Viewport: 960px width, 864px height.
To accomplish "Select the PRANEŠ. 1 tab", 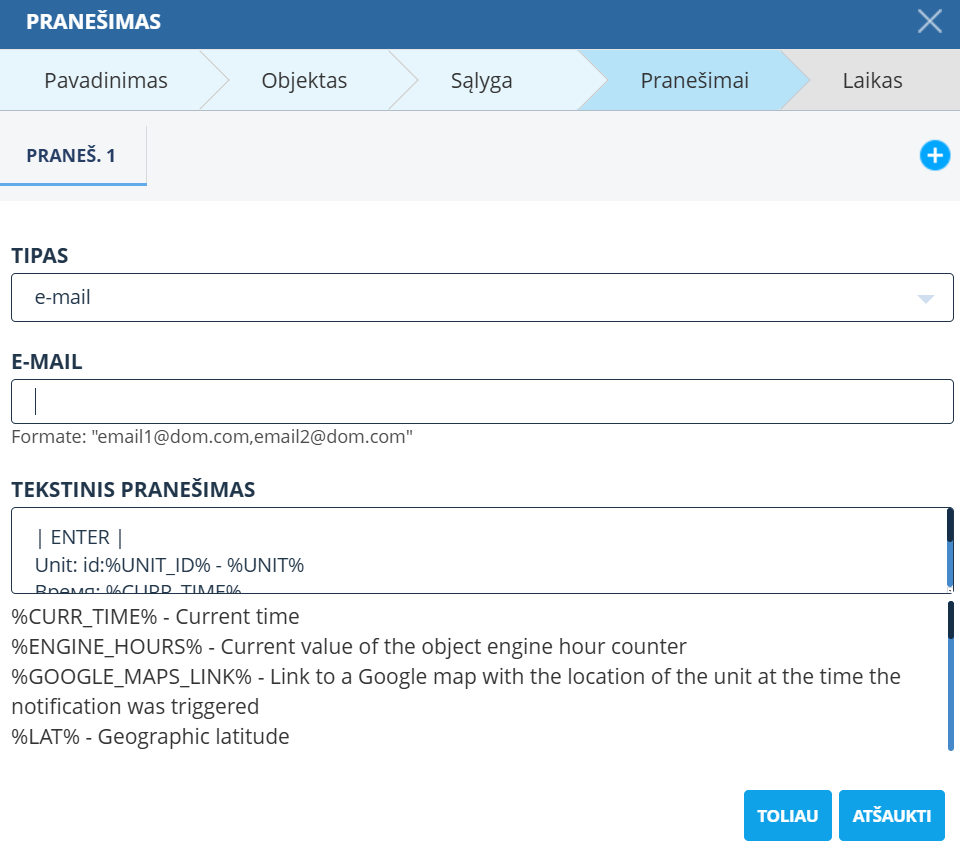I will click(x=73, y=155).
